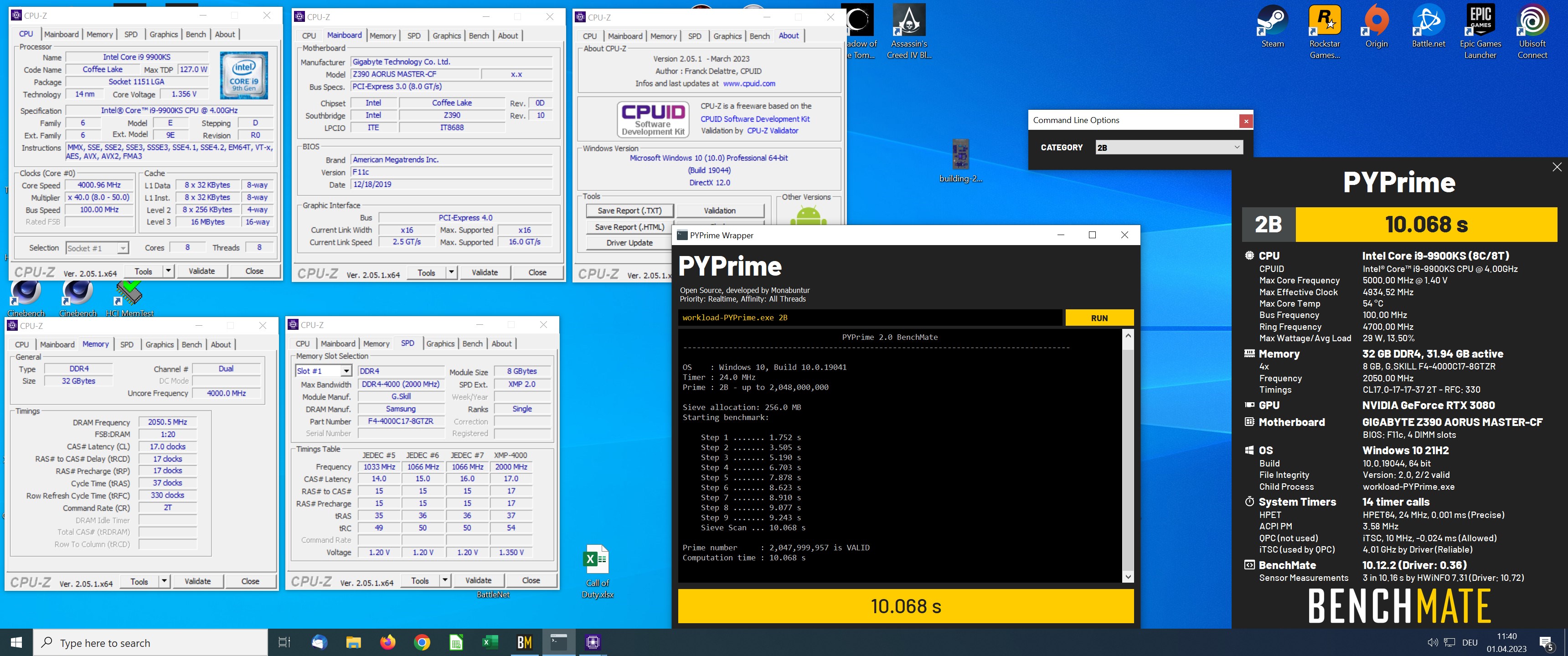Expand Tools arrow in the Mainboard tab window

tap(452, 272)
